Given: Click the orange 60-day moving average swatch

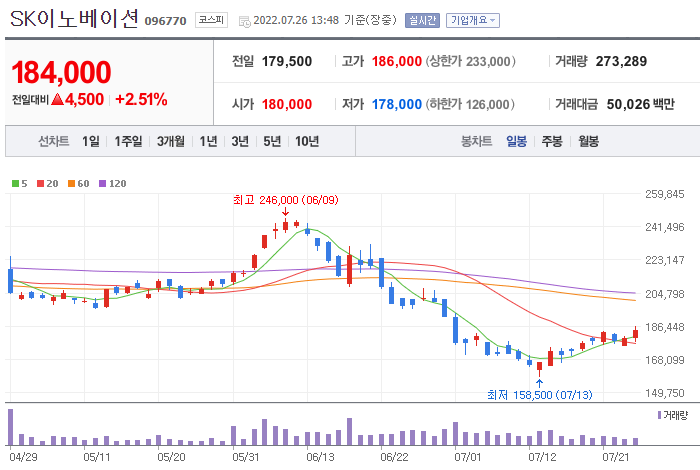Looking at the screenshot, I should (71, 183).
